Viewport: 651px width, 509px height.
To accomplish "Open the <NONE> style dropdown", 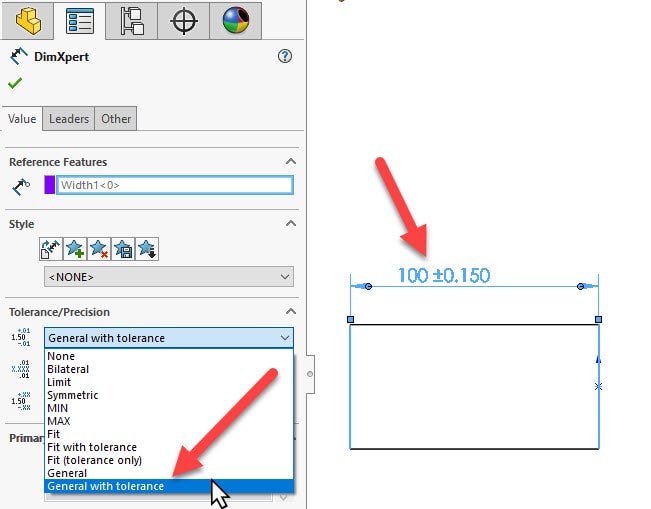I will pyautogui.click(x=169, y=277).
